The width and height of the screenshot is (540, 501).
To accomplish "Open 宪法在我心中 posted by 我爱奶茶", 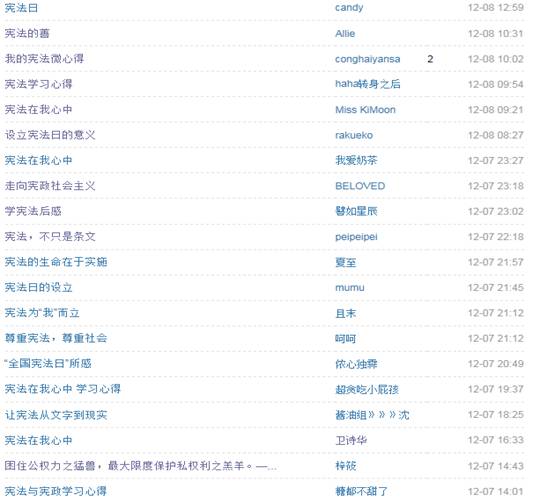I will pos(38,160).
